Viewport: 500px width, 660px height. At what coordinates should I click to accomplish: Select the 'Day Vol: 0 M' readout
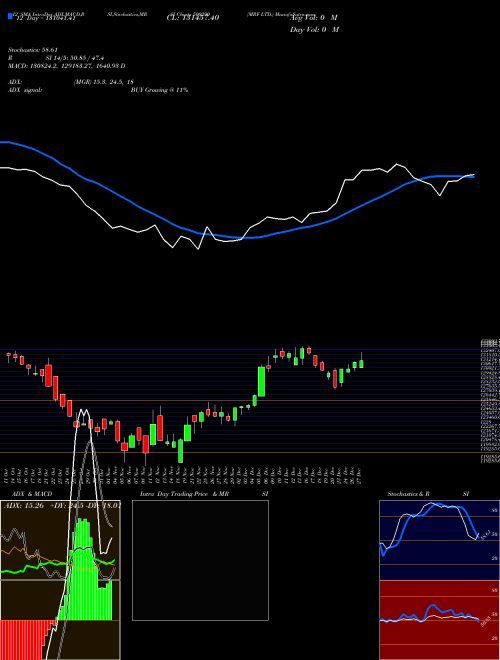(x=314, y=30)
